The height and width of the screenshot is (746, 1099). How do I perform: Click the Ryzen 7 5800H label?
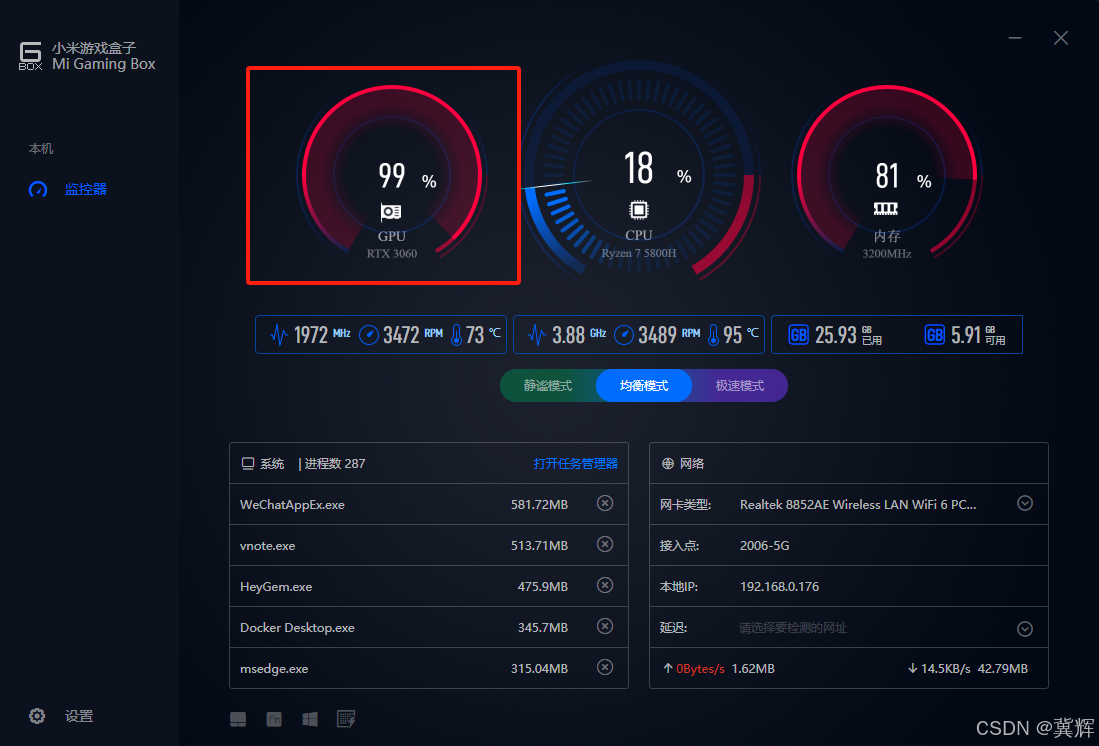click(x=639, y=253)
